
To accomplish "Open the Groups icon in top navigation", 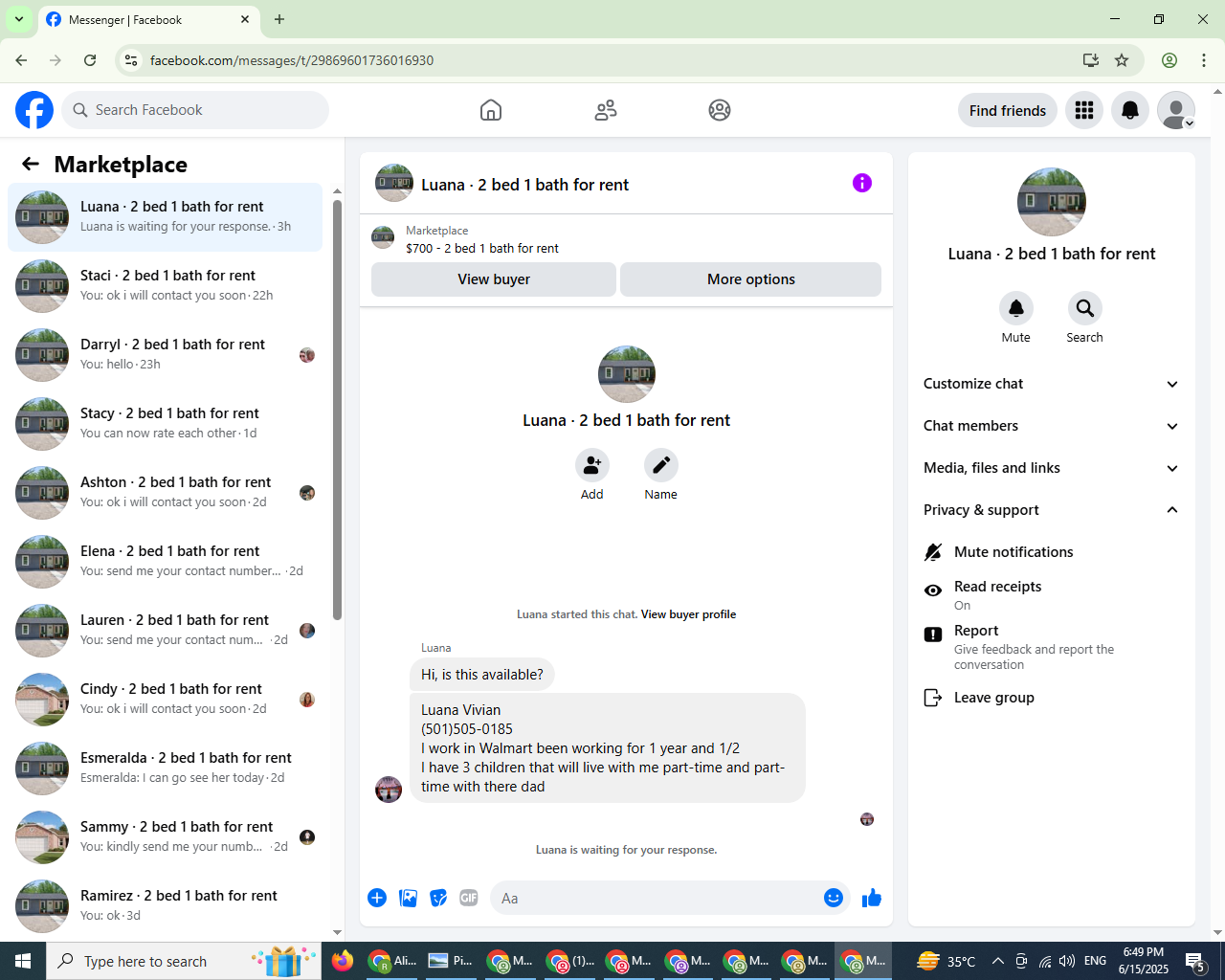I will 720,110.
